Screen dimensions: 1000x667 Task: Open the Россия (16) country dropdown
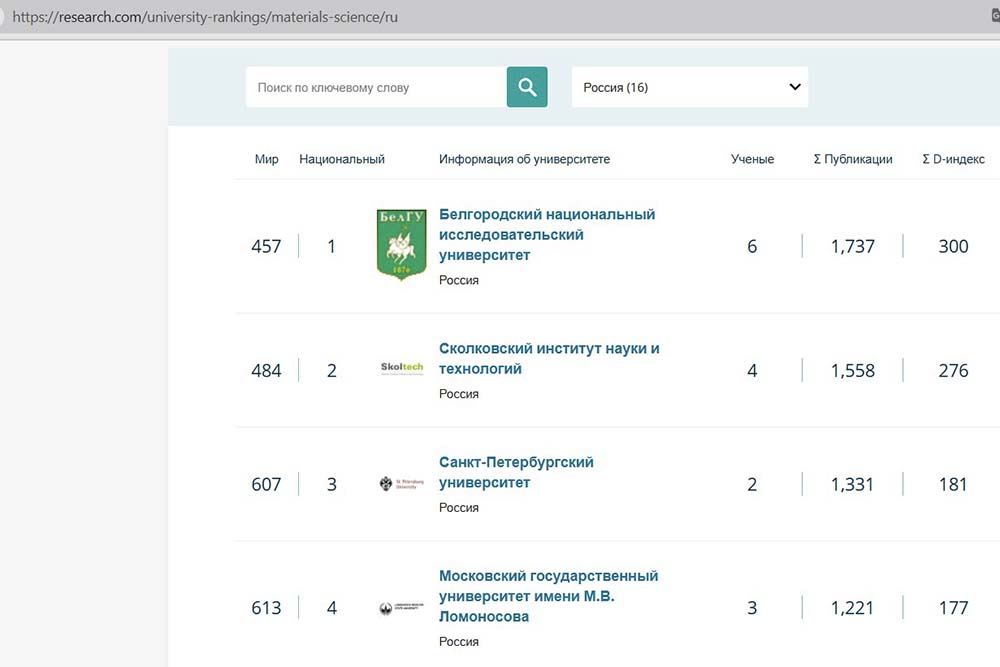[x=689, y=87]
